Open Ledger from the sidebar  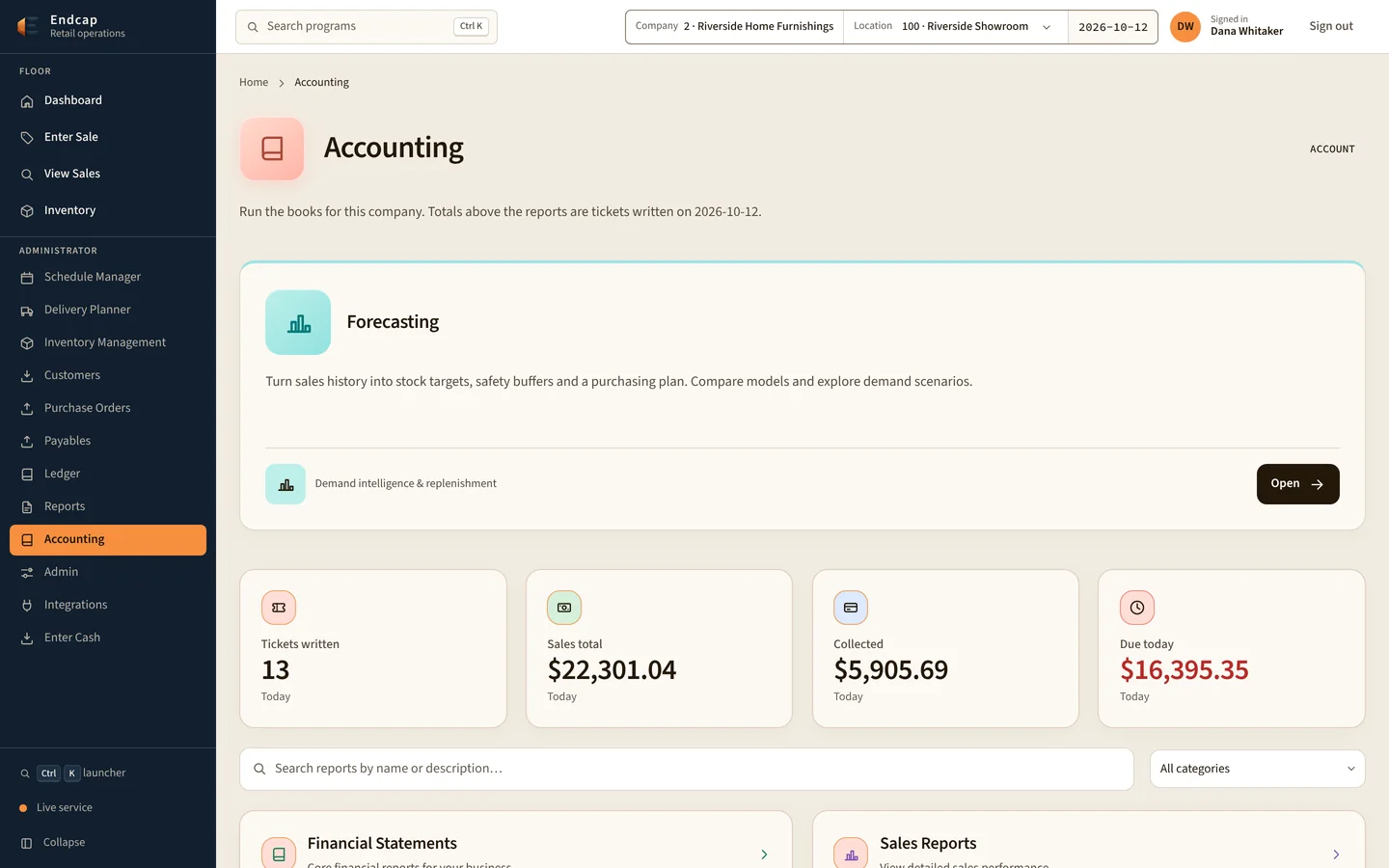[x=108, y=474]
